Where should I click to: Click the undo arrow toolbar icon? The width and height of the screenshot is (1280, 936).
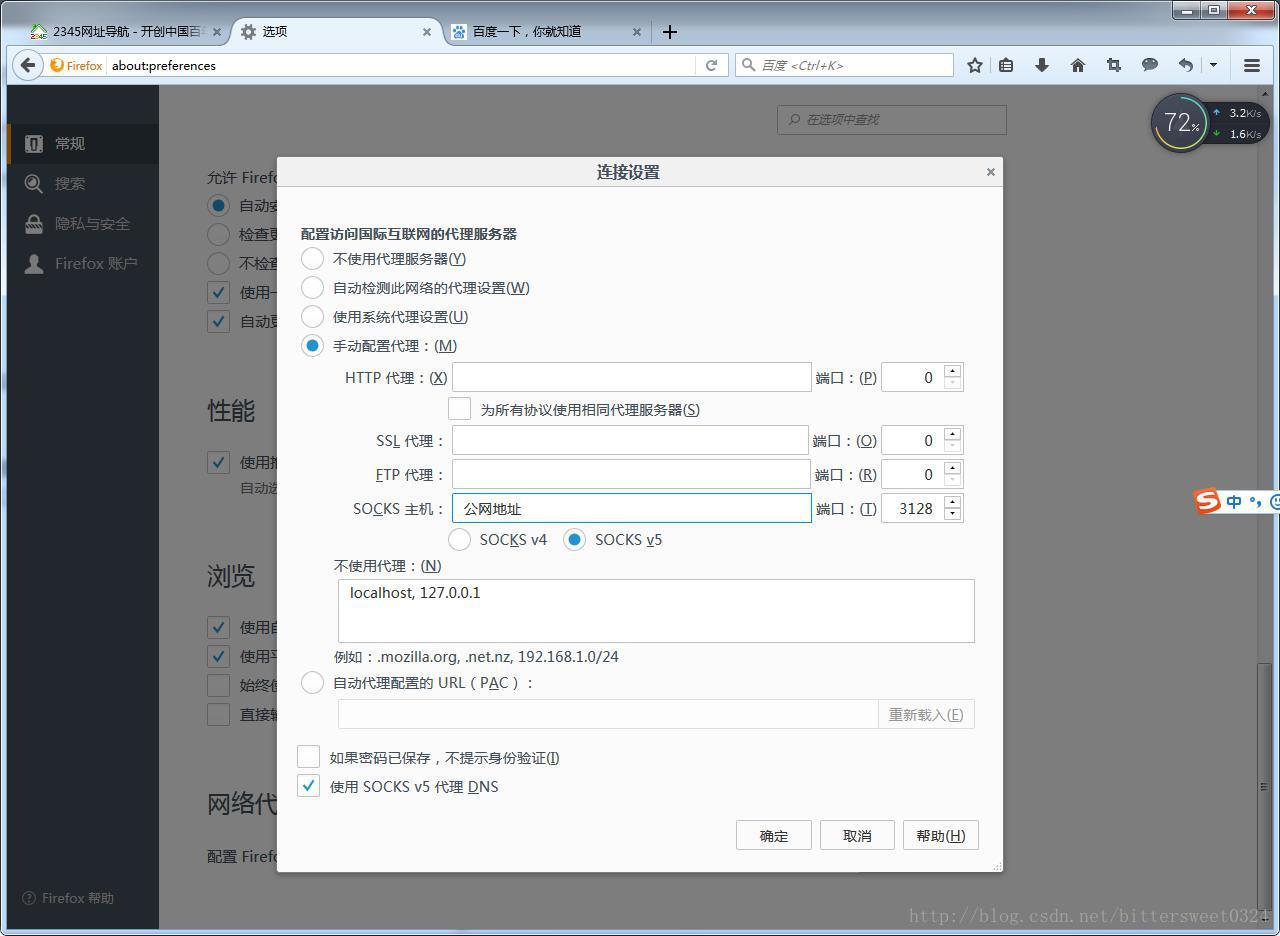(x=1186, y=65)
